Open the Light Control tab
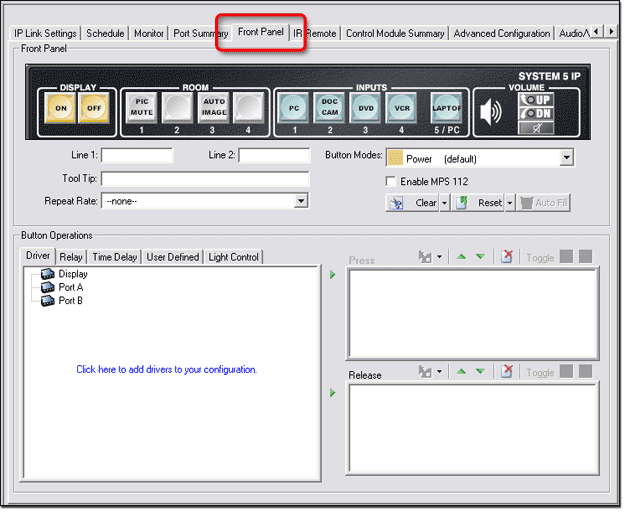 pos(233,257)
